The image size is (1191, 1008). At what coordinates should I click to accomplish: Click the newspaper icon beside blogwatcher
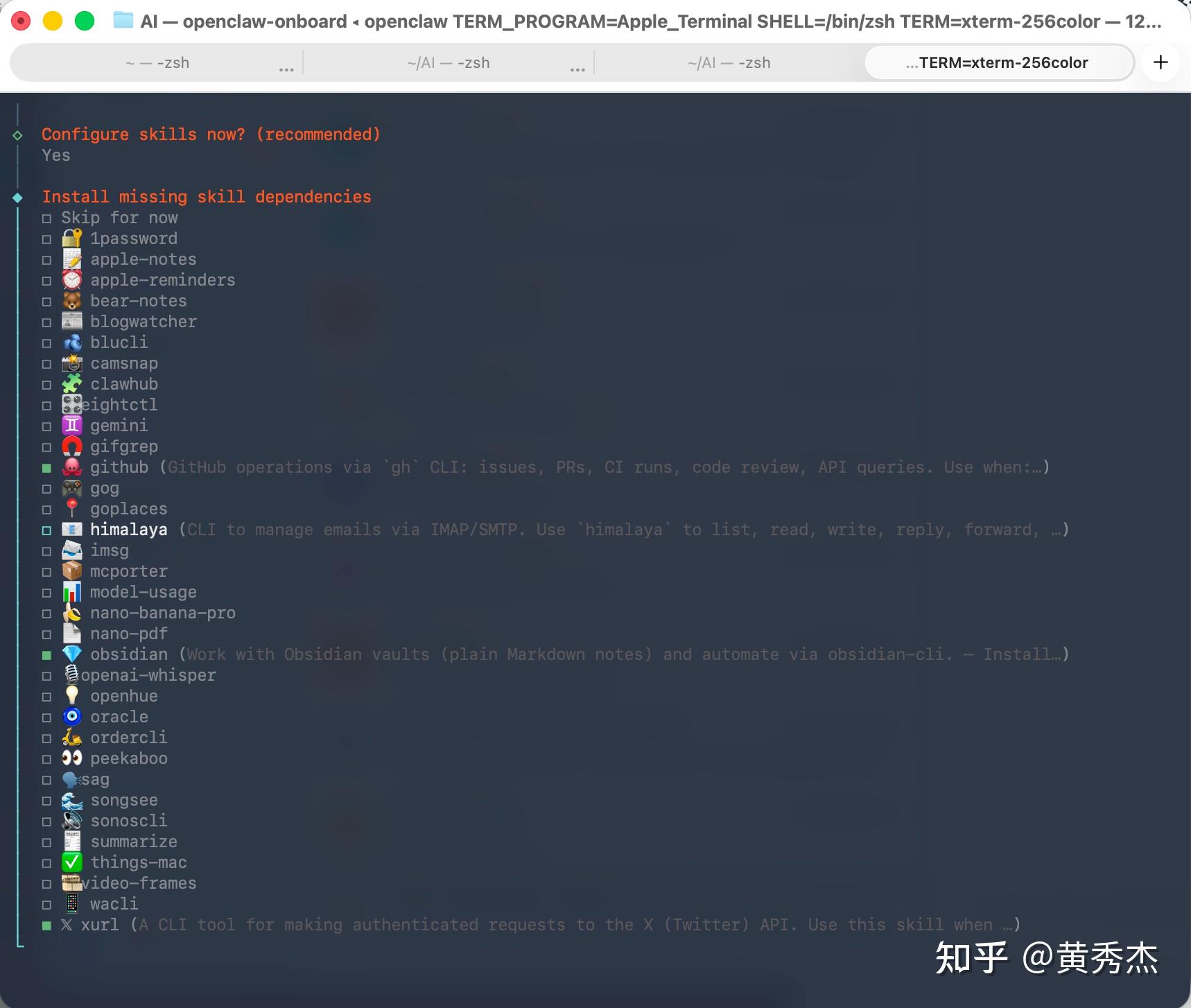coord(72,322)
